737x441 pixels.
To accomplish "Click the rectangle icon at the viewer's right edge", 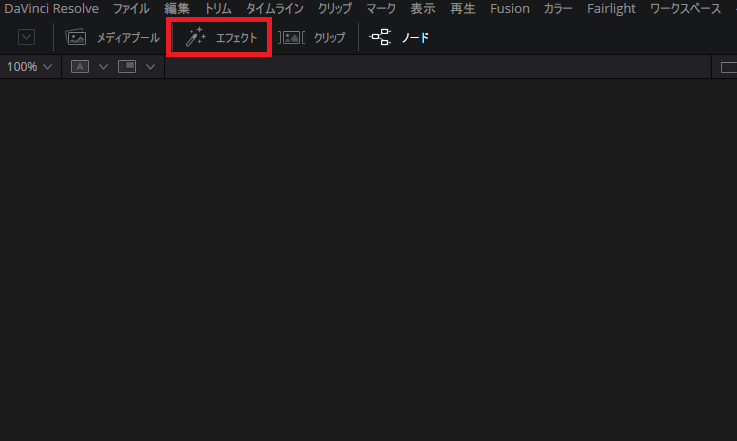I will click(729, 68).
